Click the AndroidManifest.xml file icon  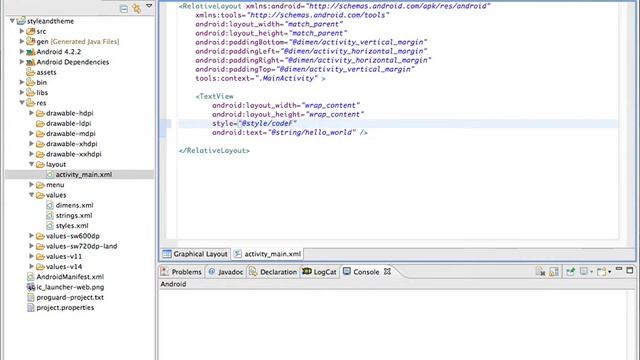point(31,277)
